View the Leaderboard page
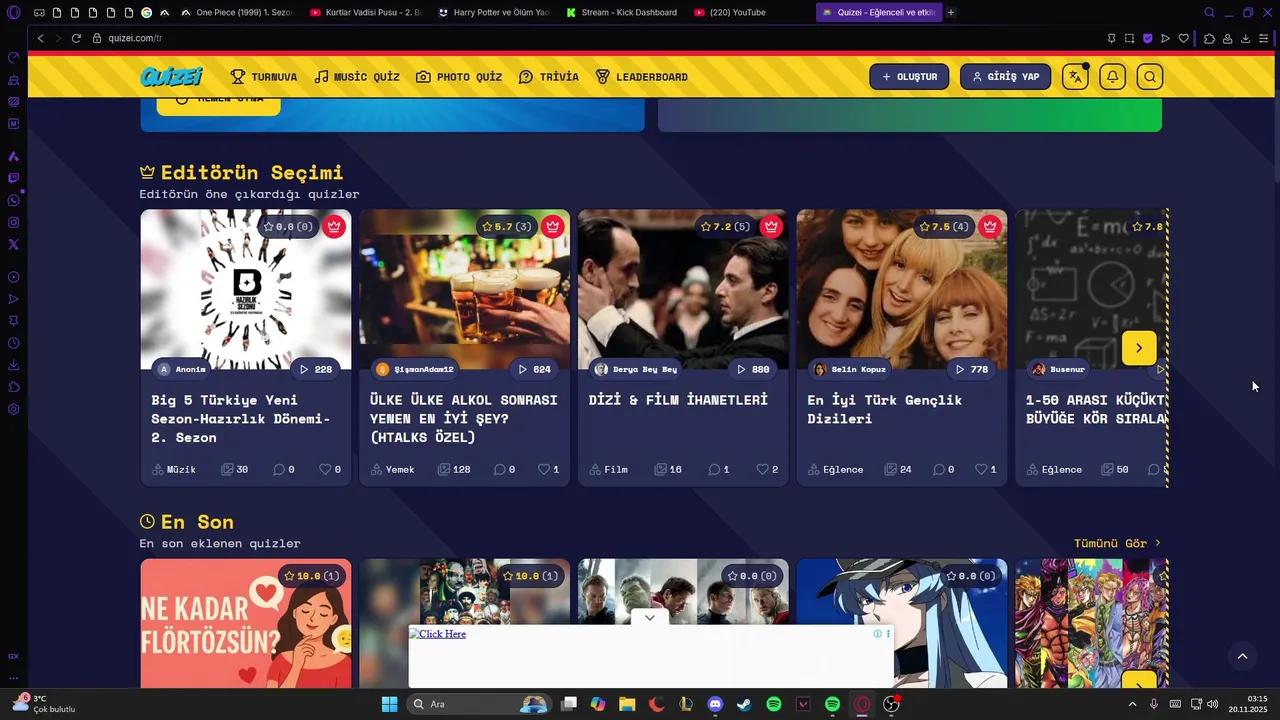 coord(642,77)
